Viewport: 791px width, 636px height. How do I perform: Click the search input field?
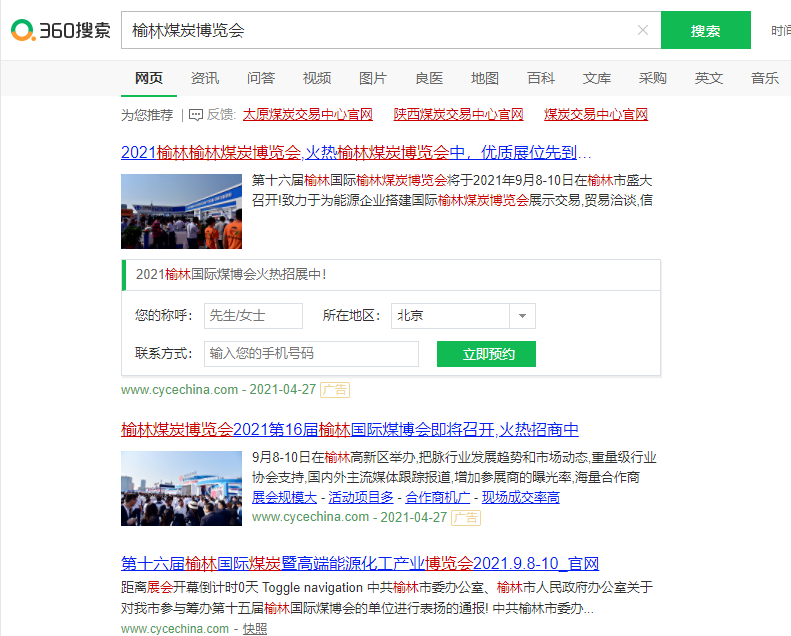pyautogui.click(x=380, y=30)
